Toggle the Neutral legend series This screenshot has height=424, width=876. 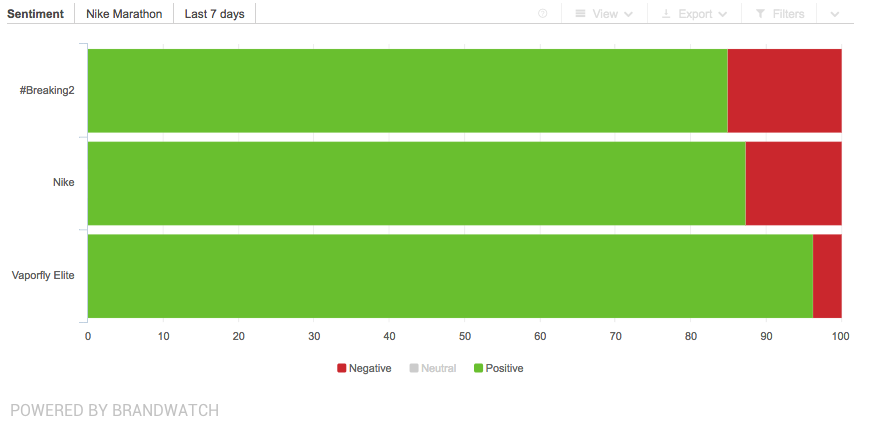point(432,368)
